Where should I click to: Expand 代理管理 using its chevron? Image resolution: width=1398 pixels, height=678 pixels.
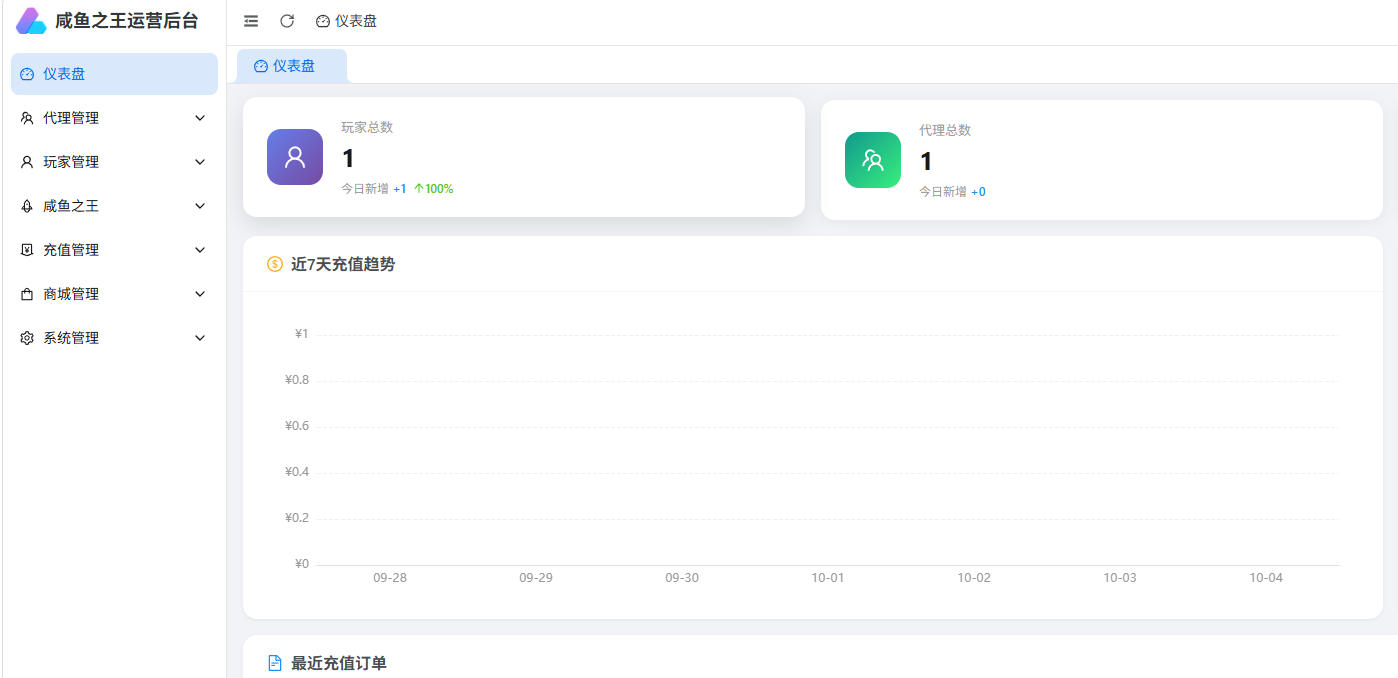[200, 118]
